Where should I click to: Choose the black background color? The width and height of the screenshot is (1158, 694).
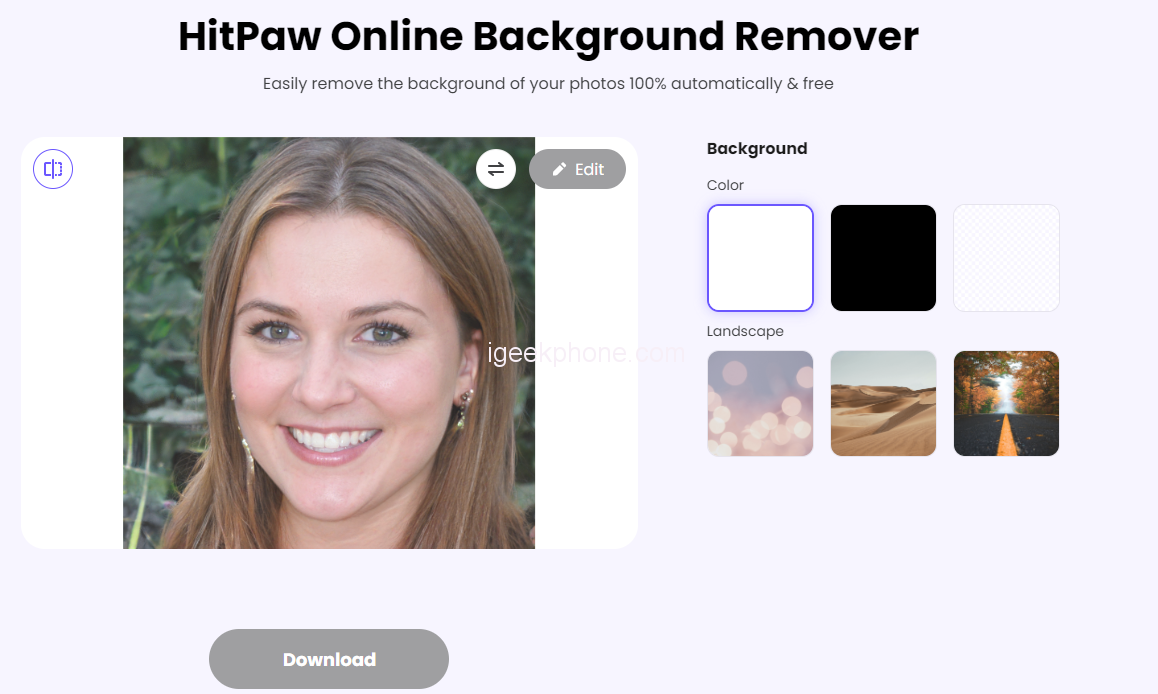(883, 258)
